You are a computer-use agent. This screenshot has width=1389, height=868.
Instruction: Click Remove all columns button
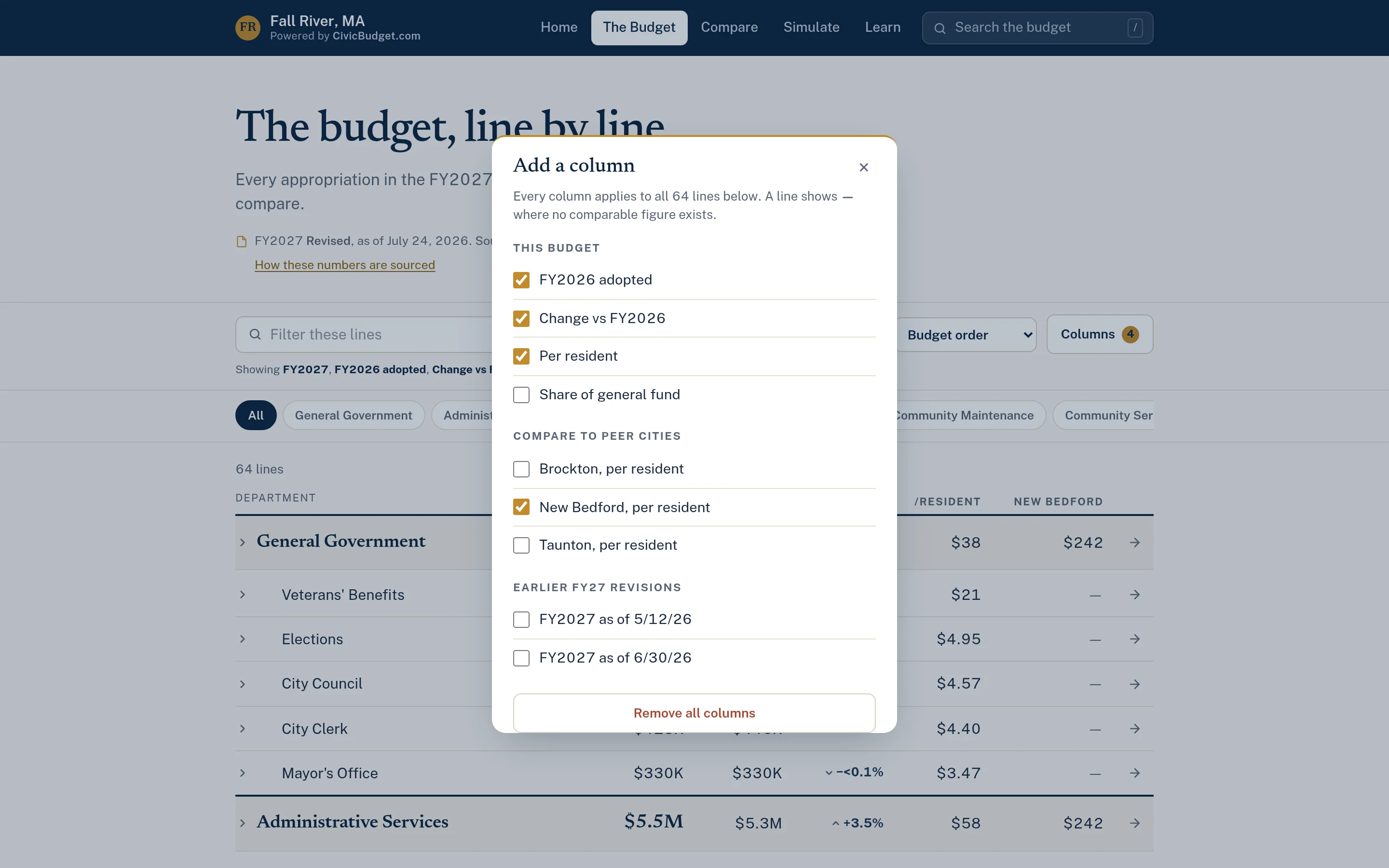[694, 713]
